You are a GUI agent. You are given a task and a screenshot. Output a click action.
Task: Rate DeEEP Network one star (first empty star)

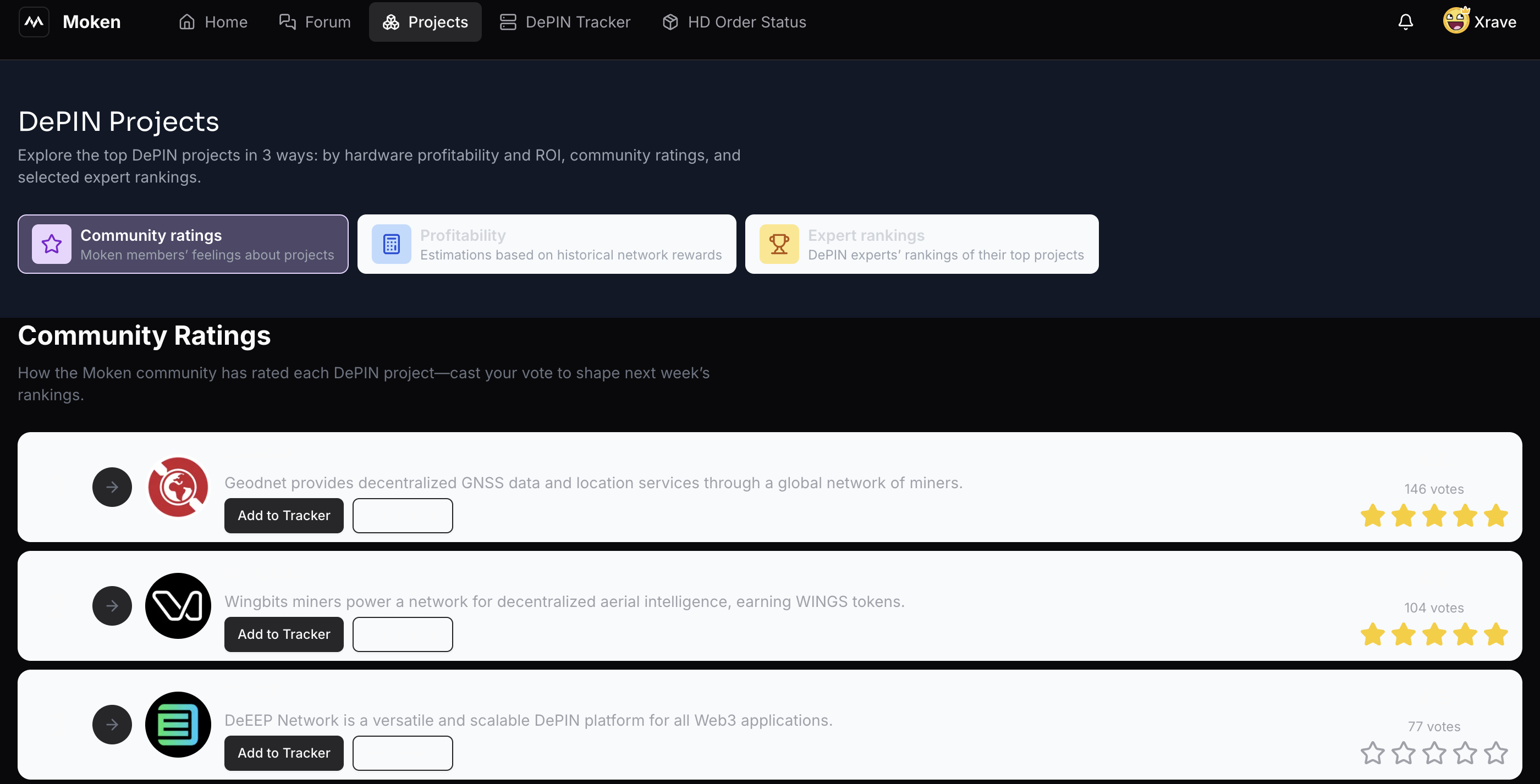(1373, 753)
